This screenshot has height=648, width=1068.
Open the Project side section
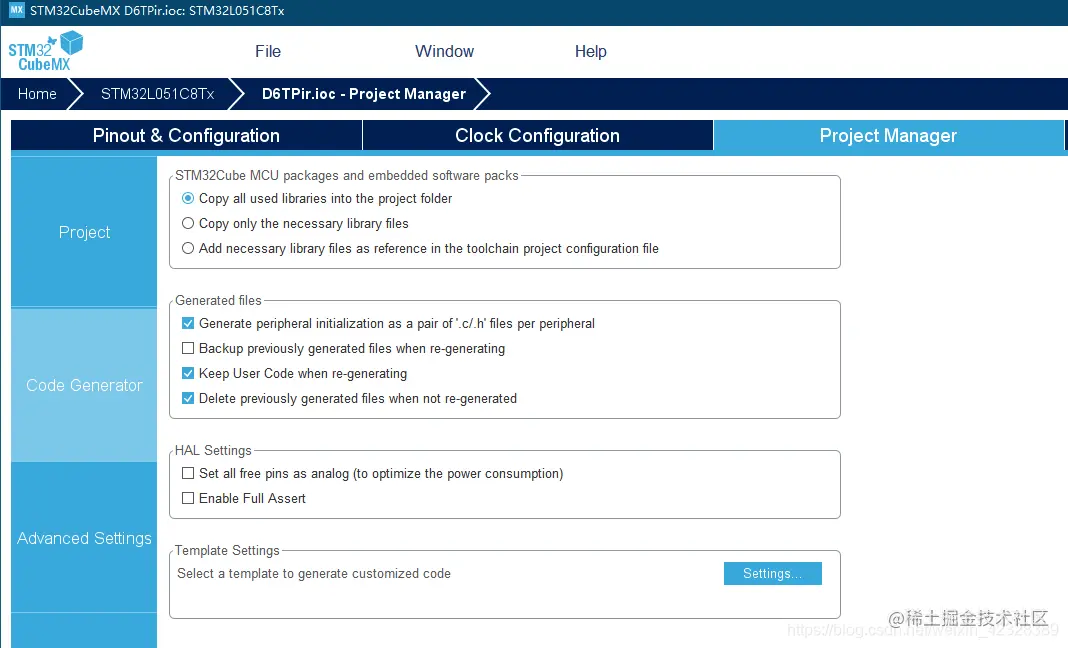pyautogui.click(x=84, y=232)
